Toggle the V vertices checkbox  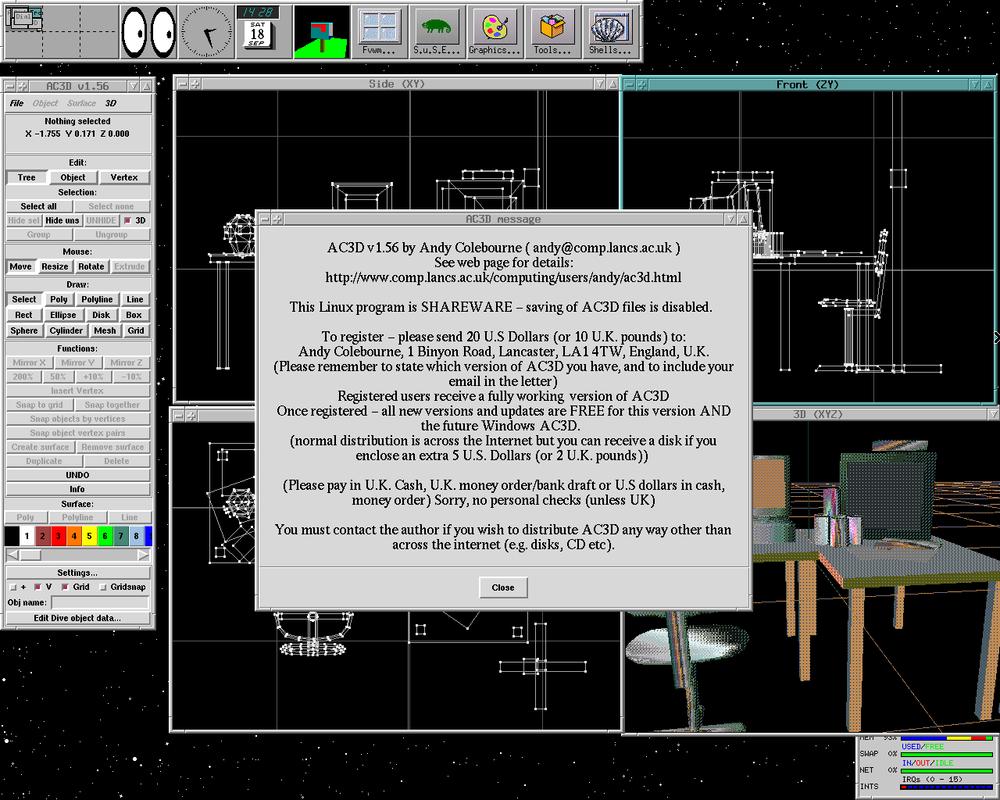38,587
